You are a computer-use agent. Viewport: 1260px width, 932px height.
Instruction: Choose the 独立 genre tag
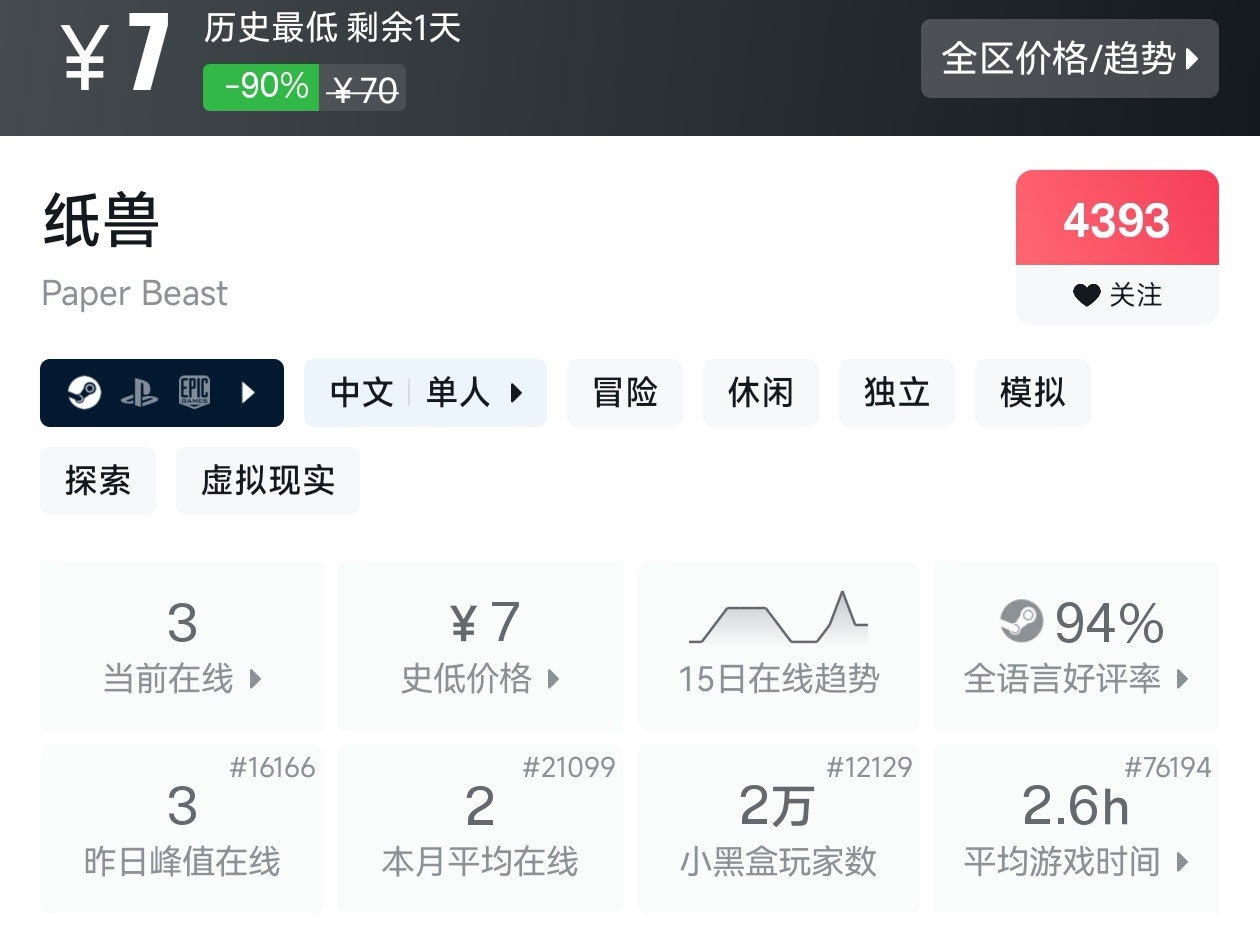(x=897, y=393)
